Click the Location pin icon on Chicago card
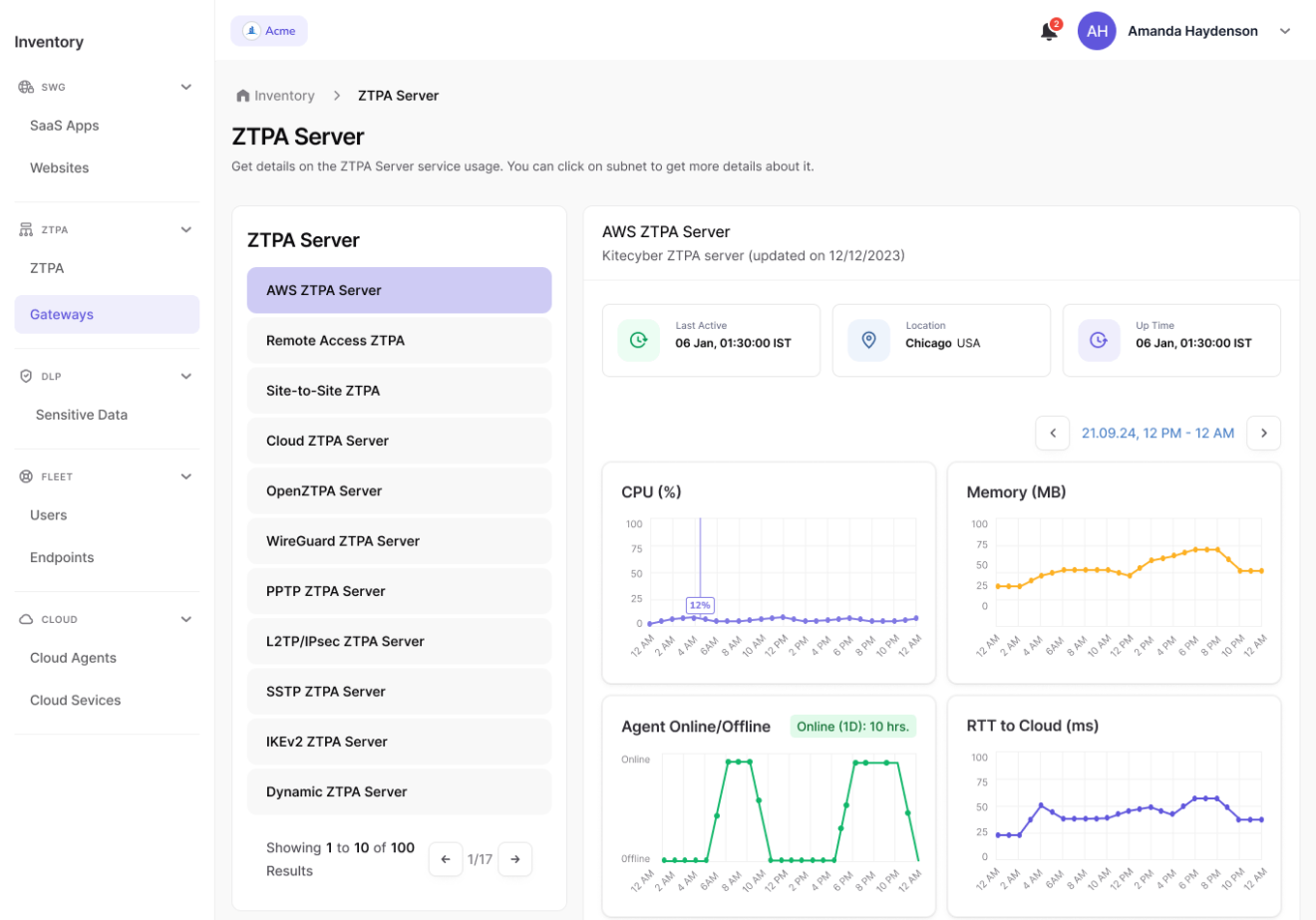Screen dimensions: 1316x920 pos(868,340)
